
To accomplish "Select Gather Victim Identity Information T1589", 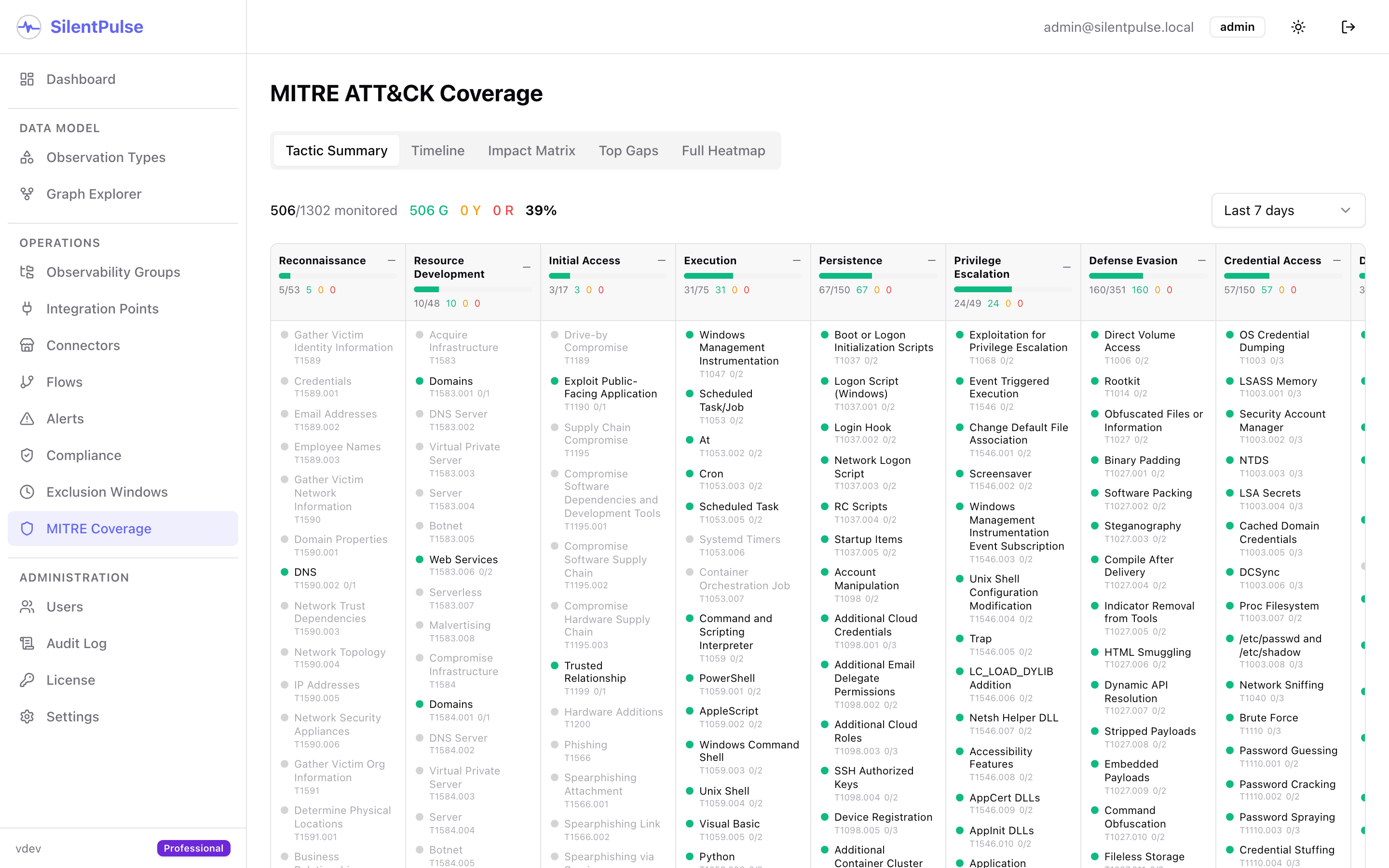I will pos(338,347).
